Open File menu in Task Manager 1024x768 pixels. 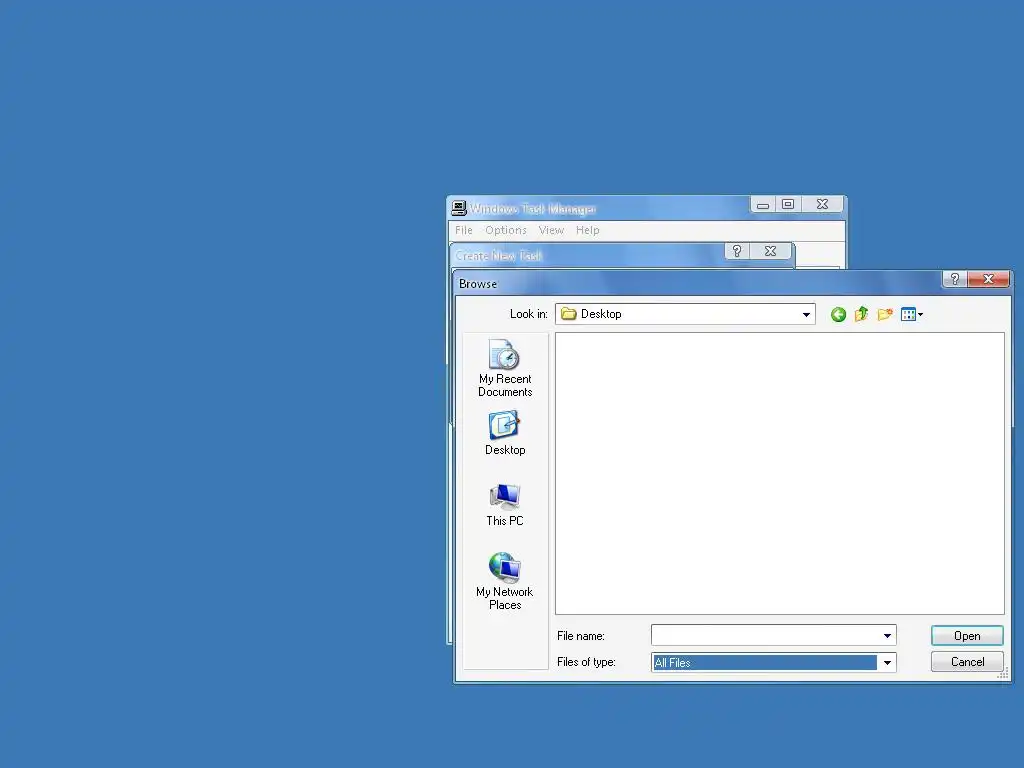[x=464, y=231]
